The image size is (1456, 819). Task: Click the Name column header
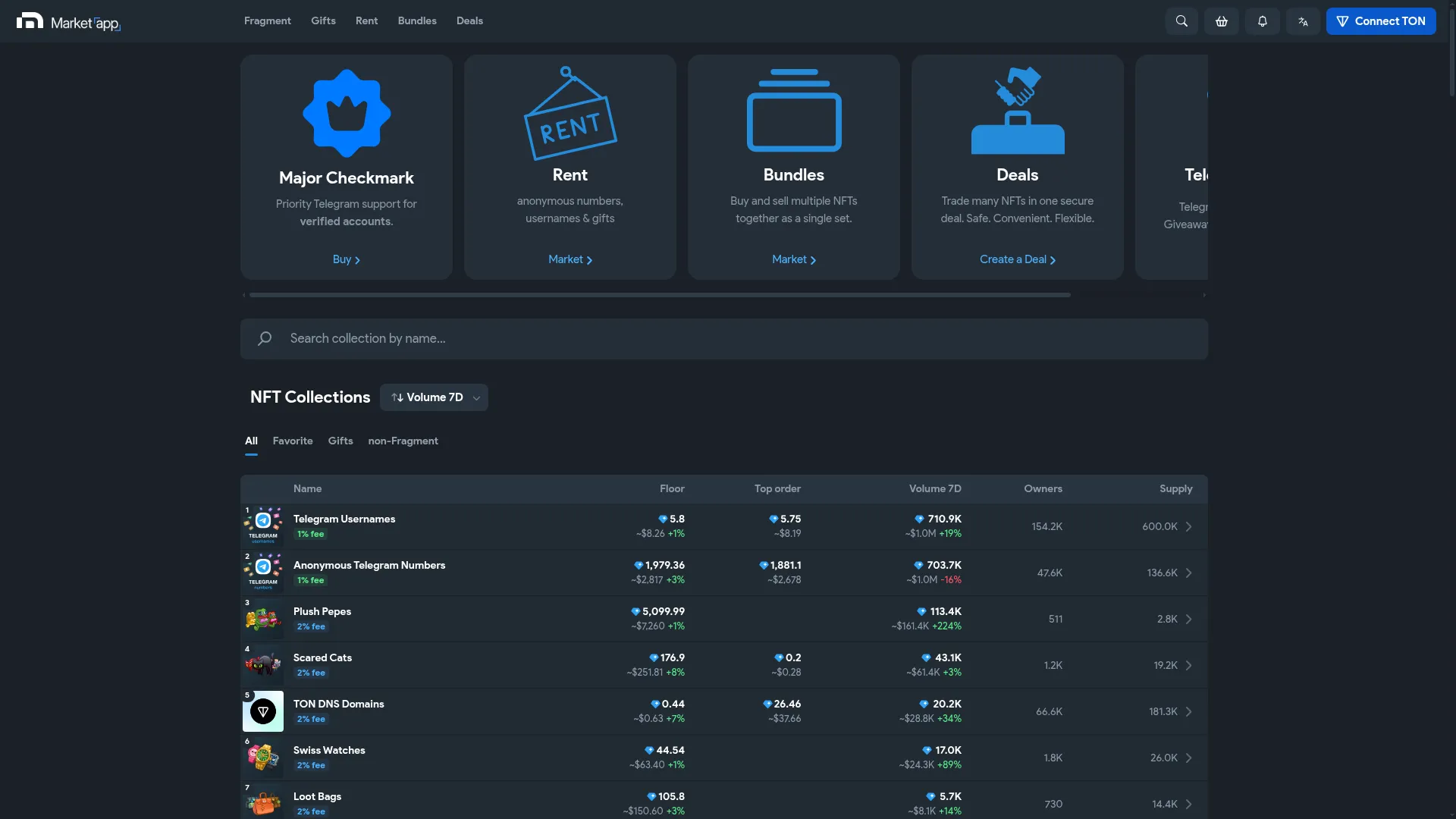[307, 489]
